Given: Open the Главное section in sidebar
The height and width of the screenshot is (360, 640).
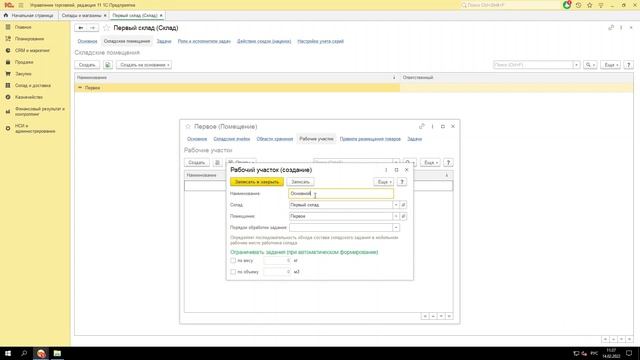Looking at the screenshot, I should coord(23,27).
